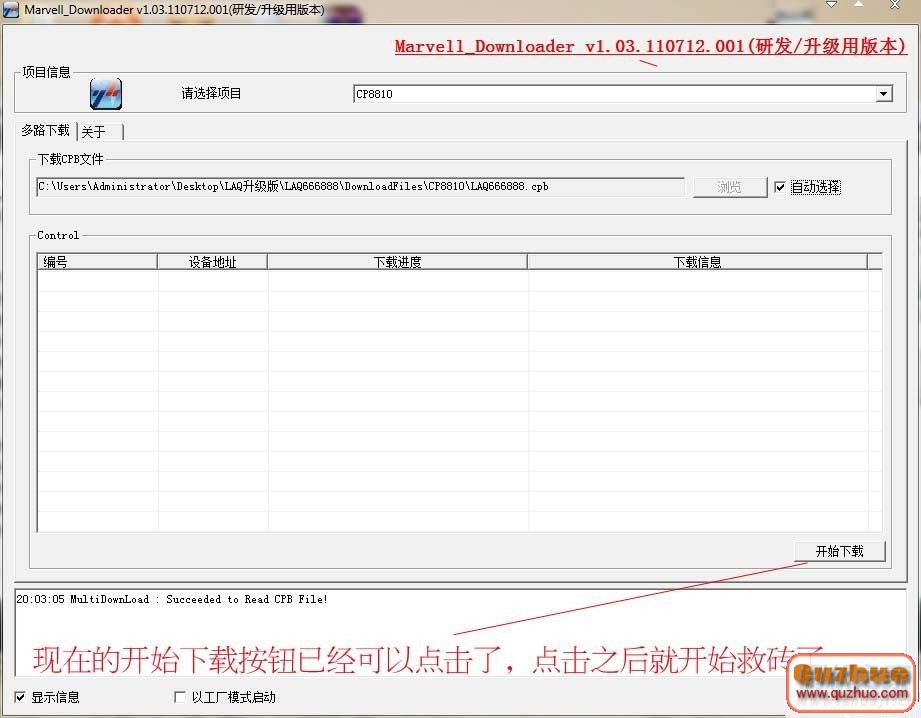Click the CPB file path field
921x718 pixels.
(360, 187)
